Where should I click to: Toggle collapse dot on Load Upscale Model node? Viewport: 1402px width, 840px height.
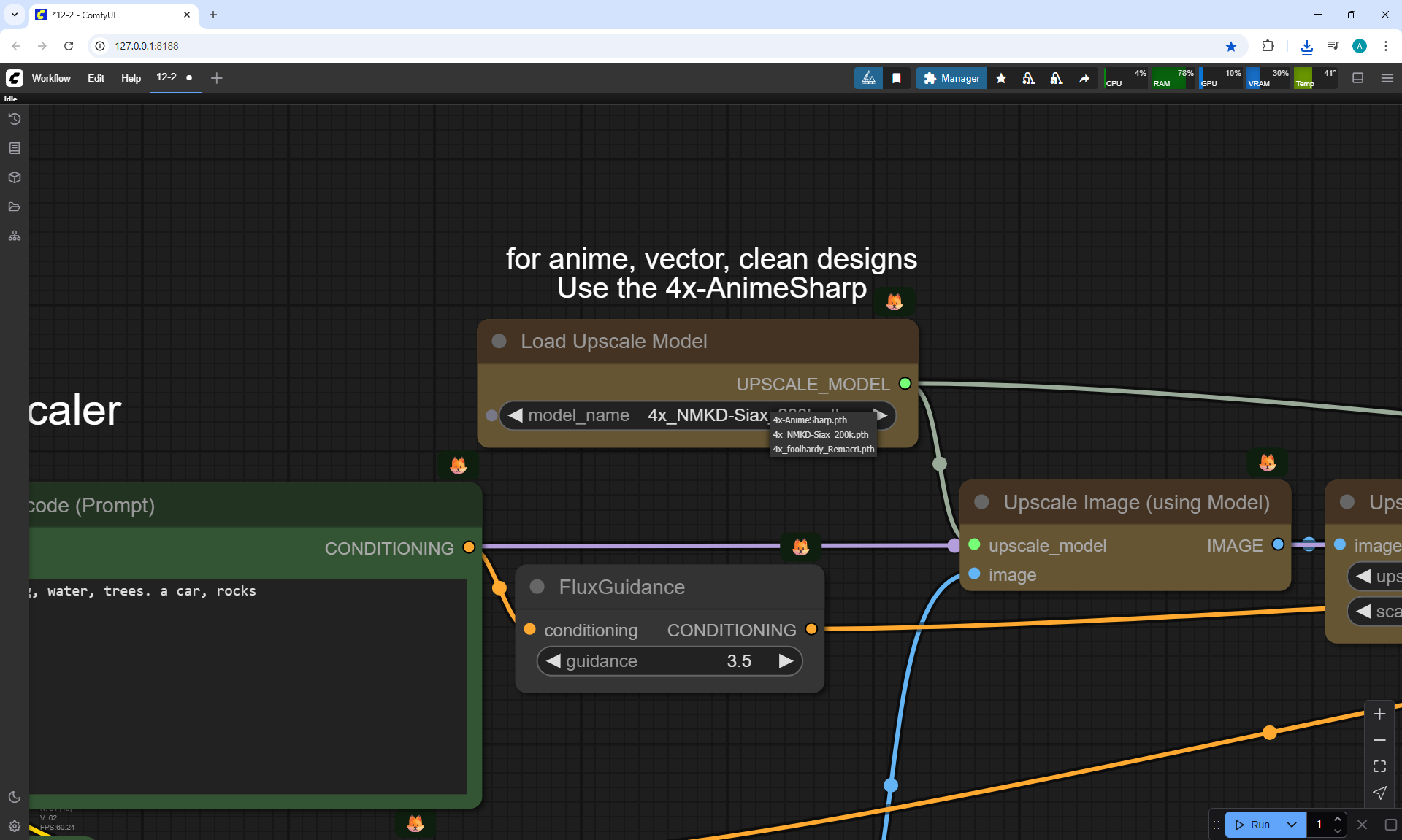click(499, 341)
